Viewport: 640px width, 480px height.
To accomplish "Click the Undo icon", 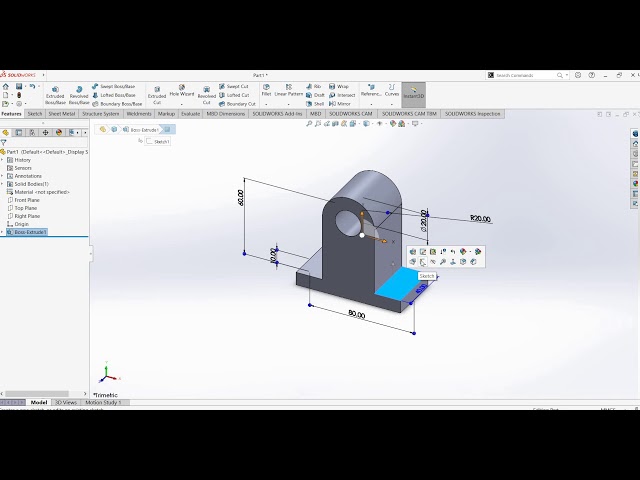I will (32, 87).
